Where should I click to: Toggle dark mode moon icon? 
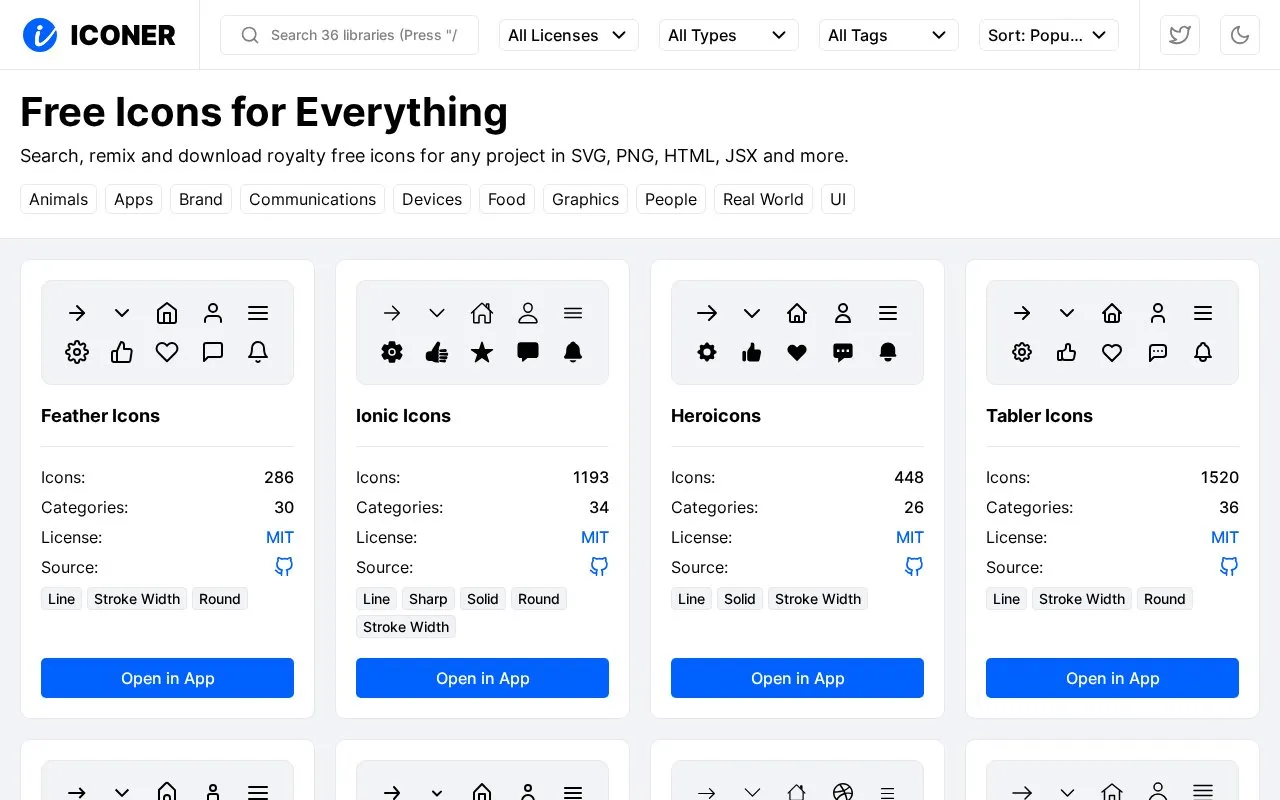[1240, 35]
